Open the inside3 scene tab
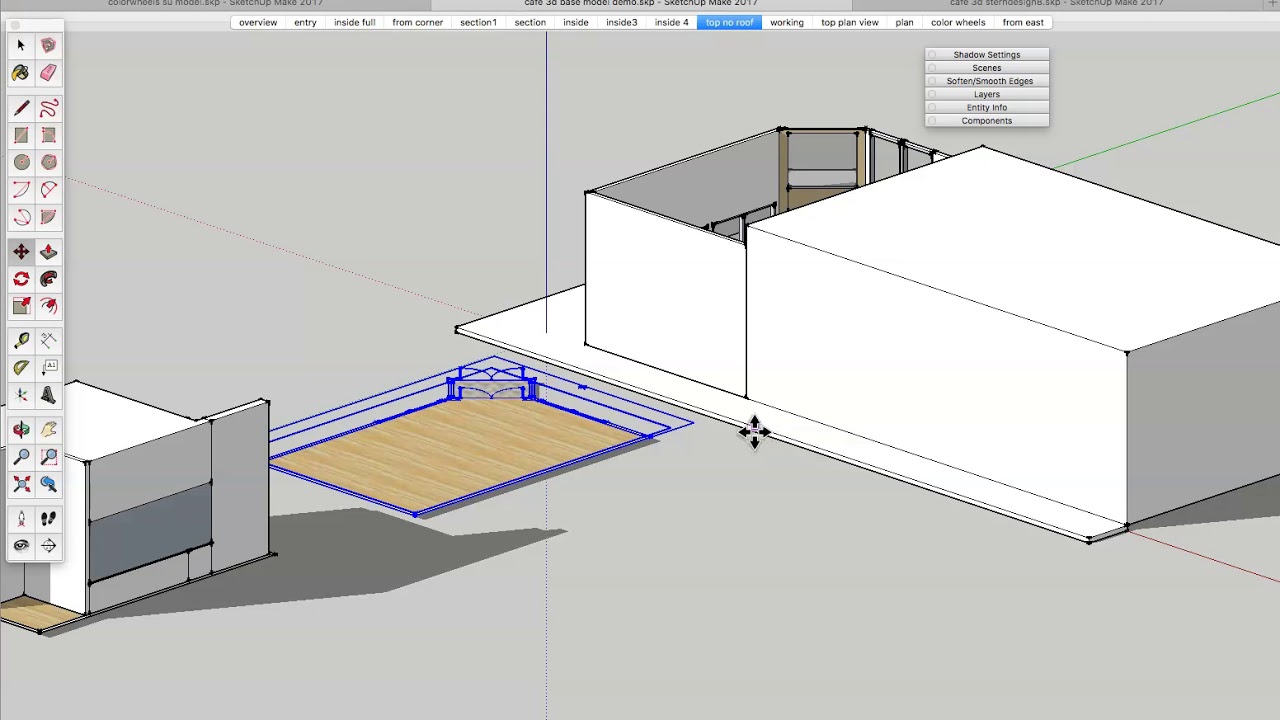 click(x=621, y=22)
